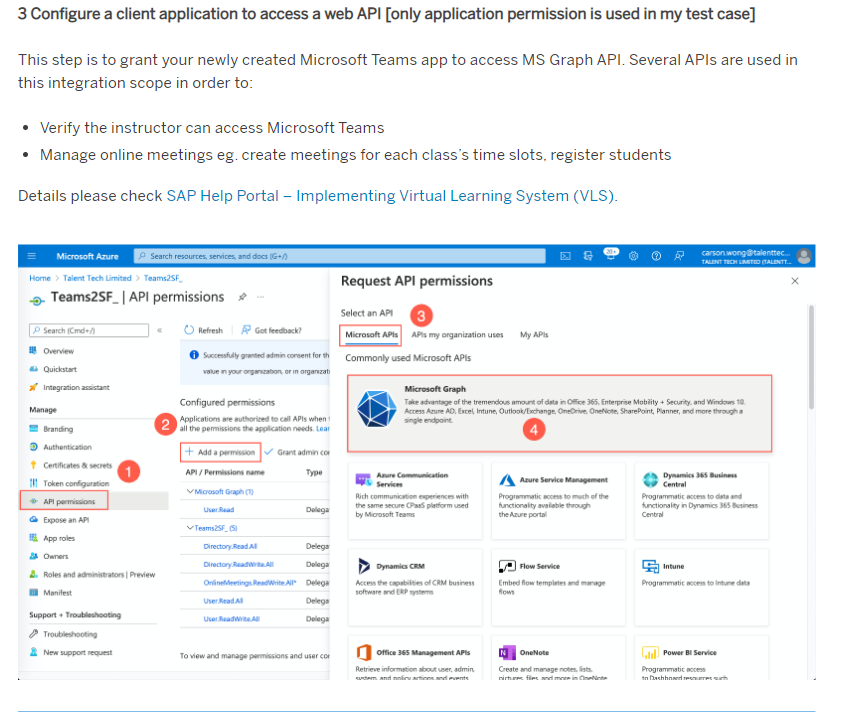Screen dimensions: 861x712
Task: Select the Power BI Service card
Action: coord(701,658)
